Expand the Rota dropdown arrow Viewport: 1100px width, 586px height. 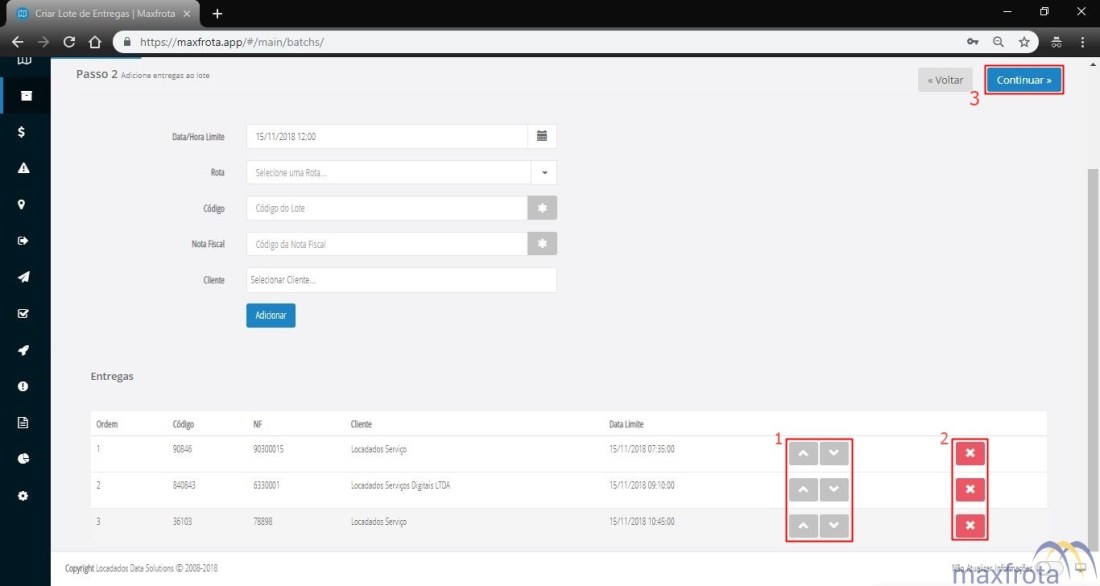[x=544, y=173]
